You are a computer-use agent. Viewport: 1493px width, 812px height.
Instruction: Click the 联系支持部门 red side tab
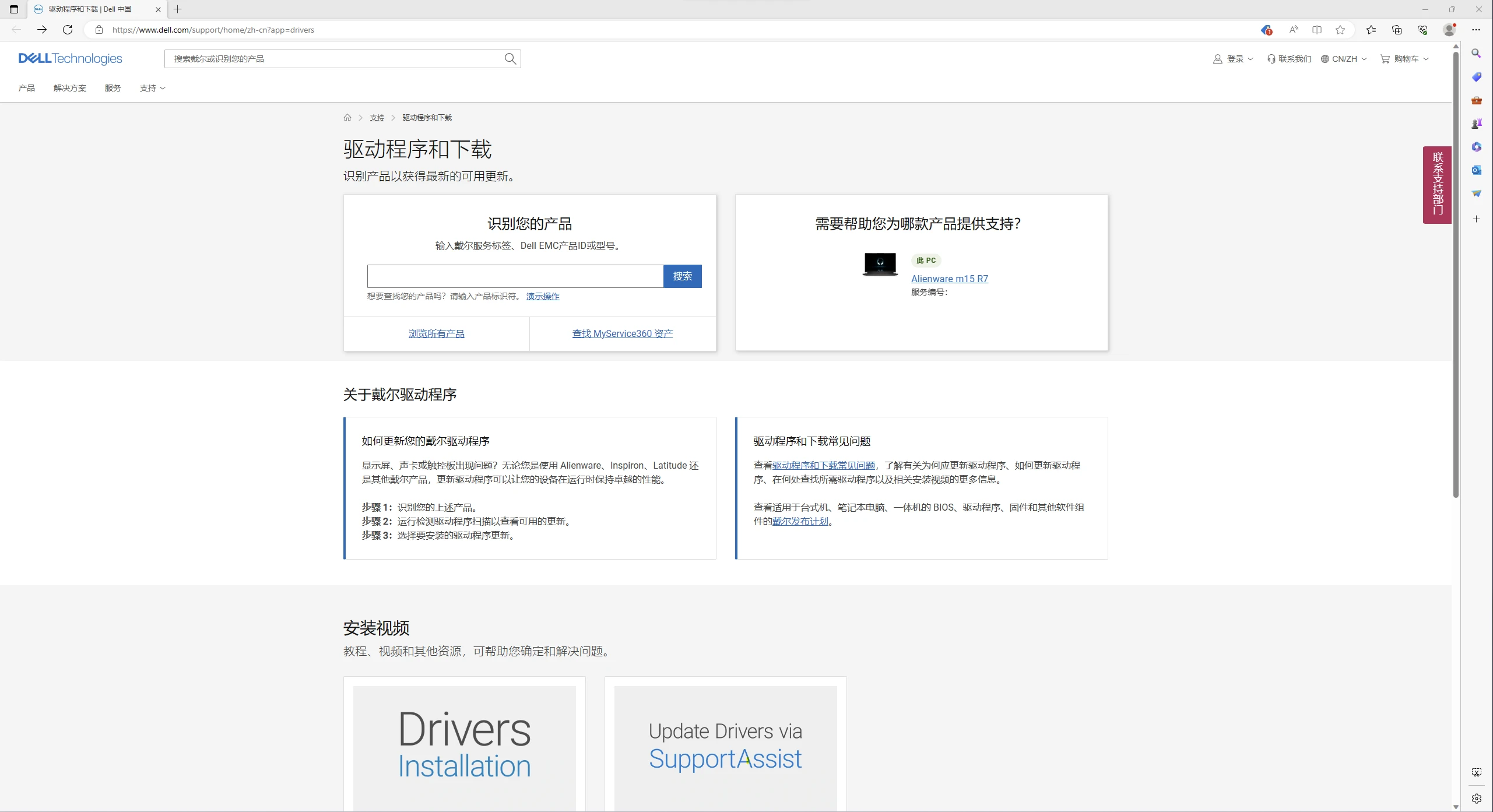[1437, 185]
